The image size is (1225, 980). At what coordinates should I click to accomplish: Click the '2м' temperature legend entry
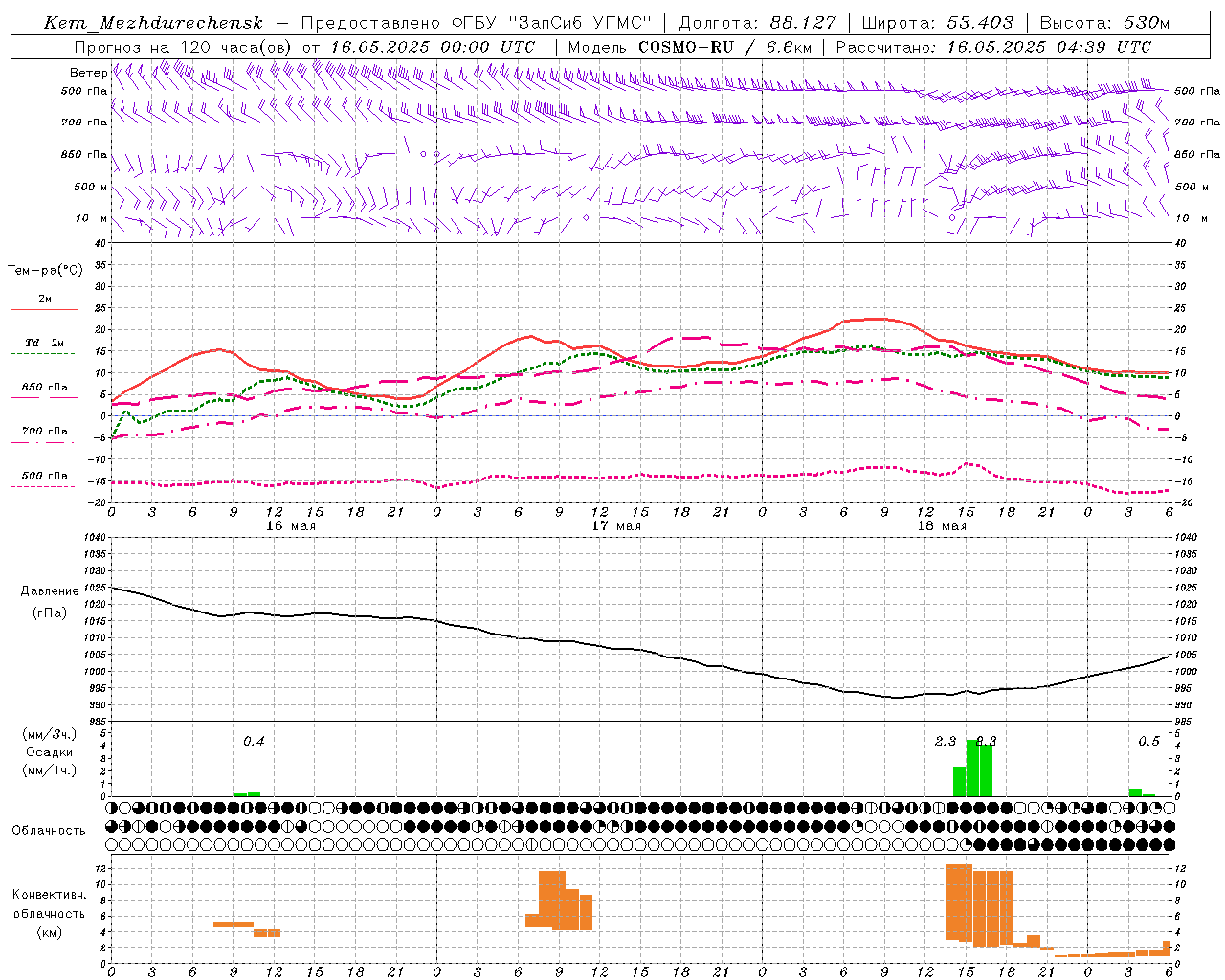click(x=44, y=299)
